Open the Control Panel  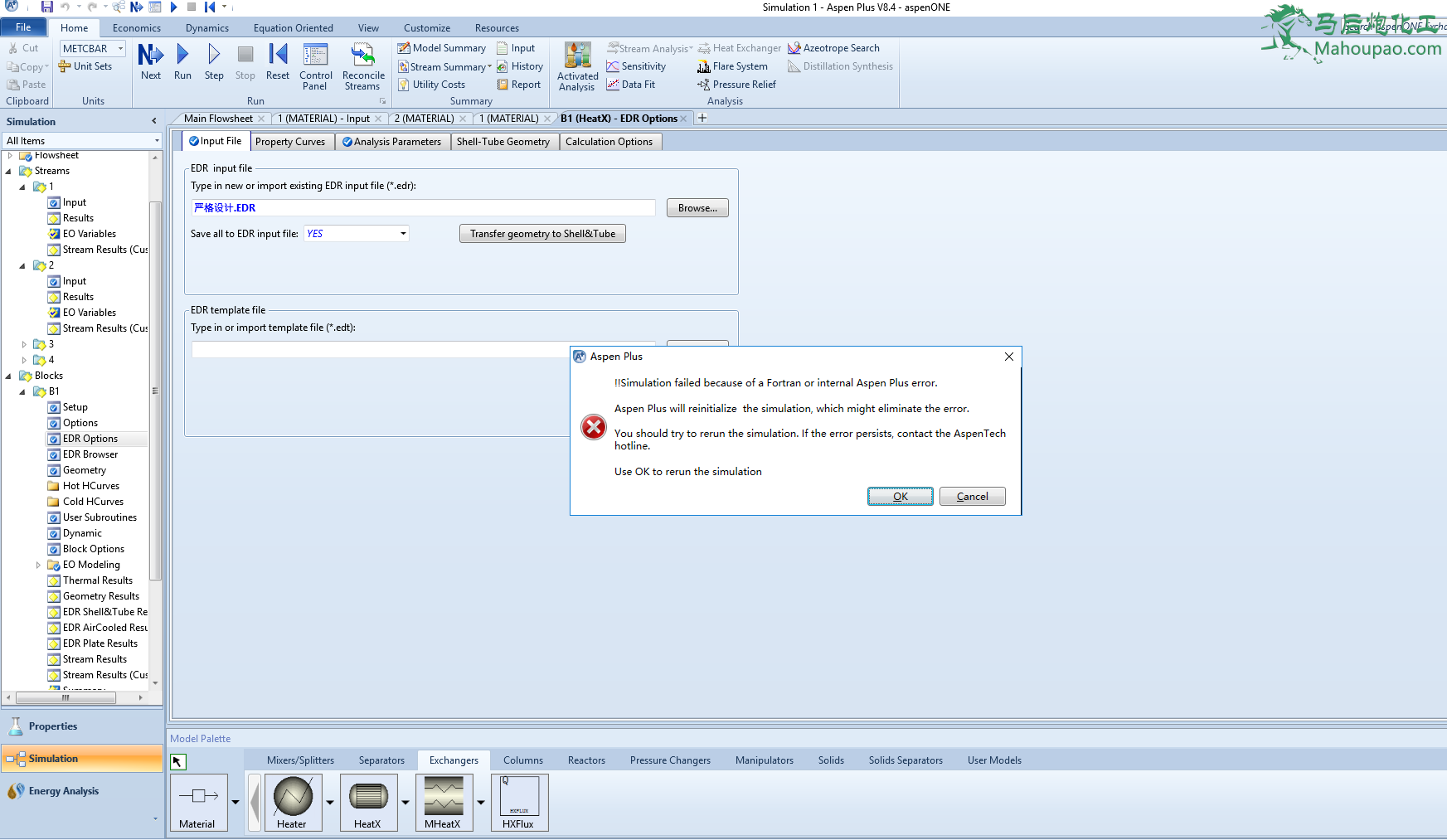315,56
